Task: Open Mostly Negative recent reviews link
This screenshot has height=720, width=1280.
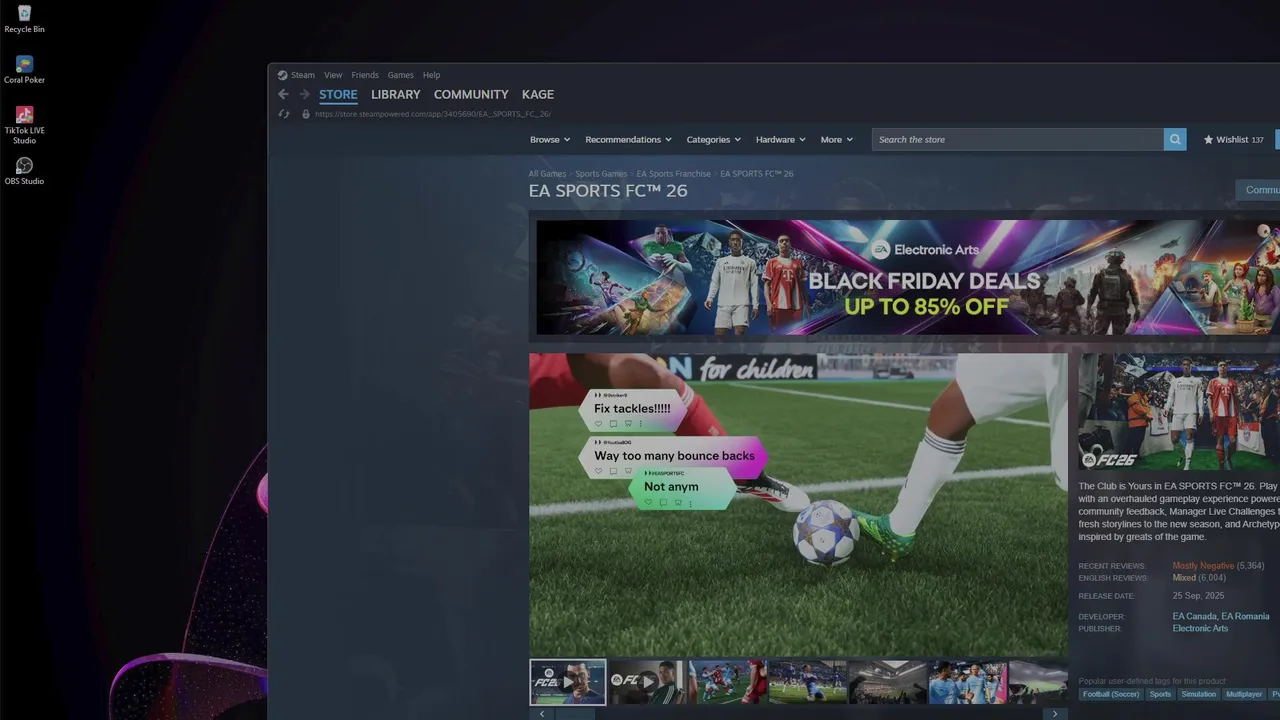Action: point(1203,566)
